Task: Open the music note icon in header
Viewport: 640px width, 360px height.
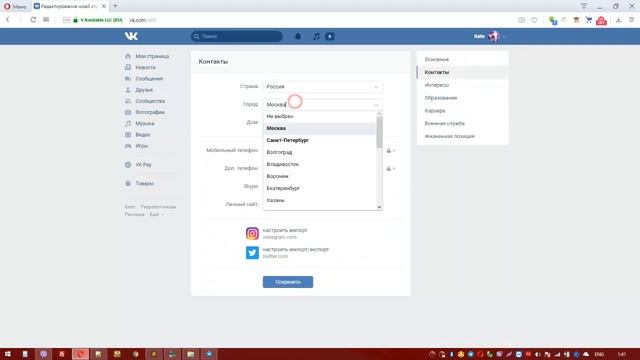Action: 316,36
